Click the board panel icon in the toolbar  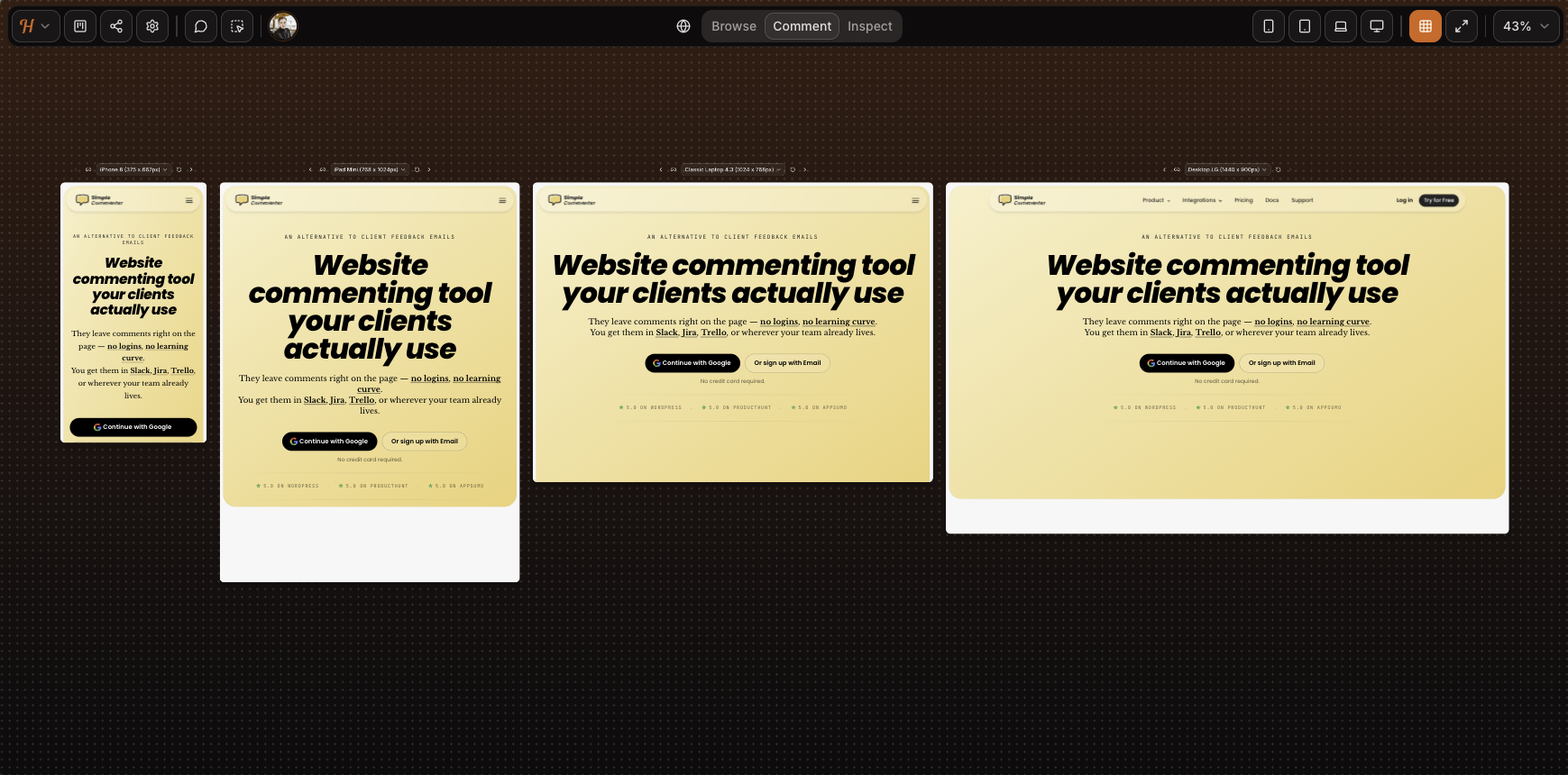[80, 26]
